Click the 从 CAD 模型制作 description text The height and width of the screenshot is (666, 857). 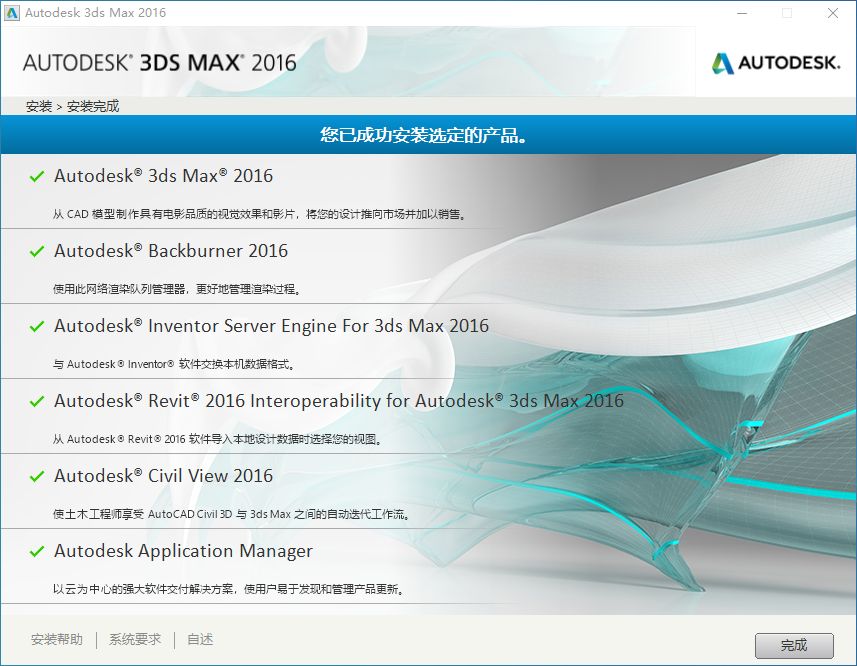[260, 214]
